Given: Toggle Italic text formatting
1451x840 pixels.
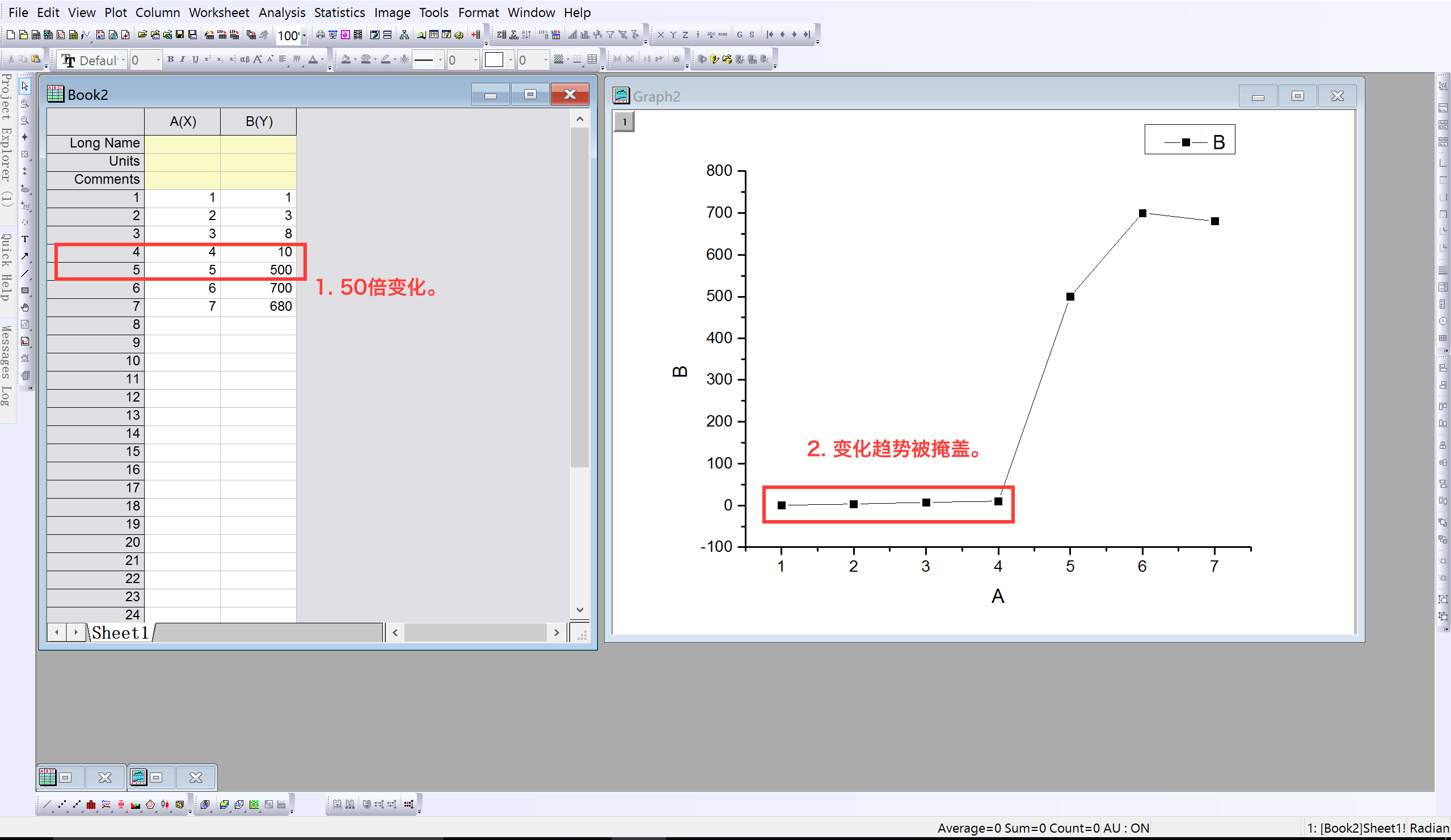Looking at the screenshot, I should 183,60.
